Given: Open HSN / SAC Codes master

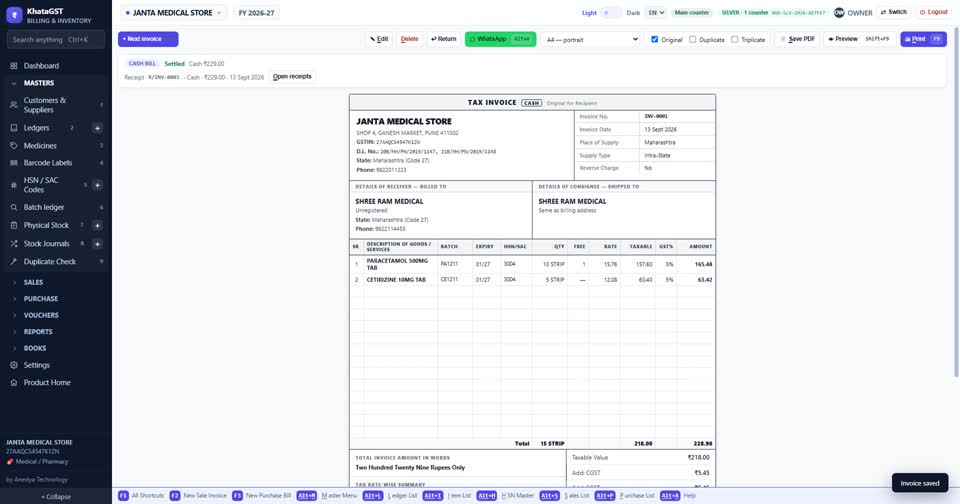Looking at the screenshot, I should click(44, 185).
